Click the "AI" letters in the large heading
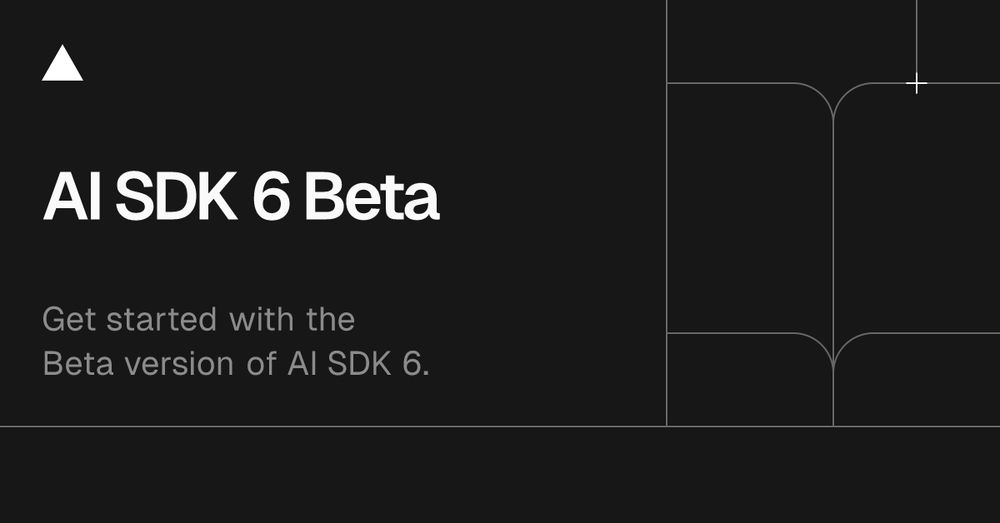This screenshot has width=1000, height=523. (x=71, y=196)
